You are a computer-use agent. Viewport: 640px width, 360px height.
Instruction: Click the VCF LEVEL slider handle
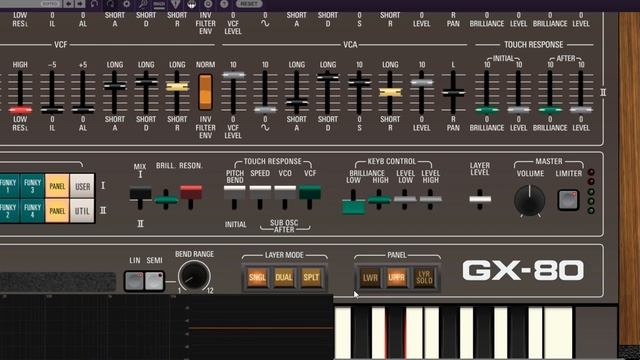tap(233, 75)
